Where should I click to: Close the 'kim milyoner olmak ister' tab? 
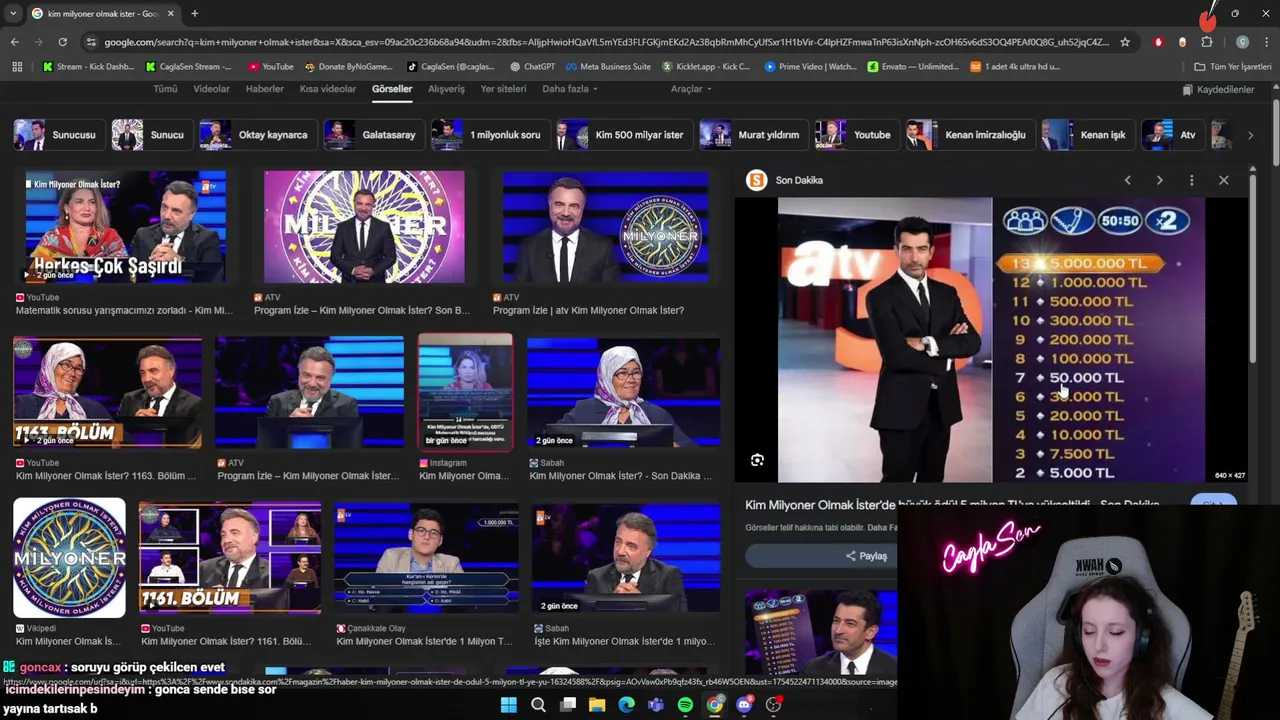(171, 14)
